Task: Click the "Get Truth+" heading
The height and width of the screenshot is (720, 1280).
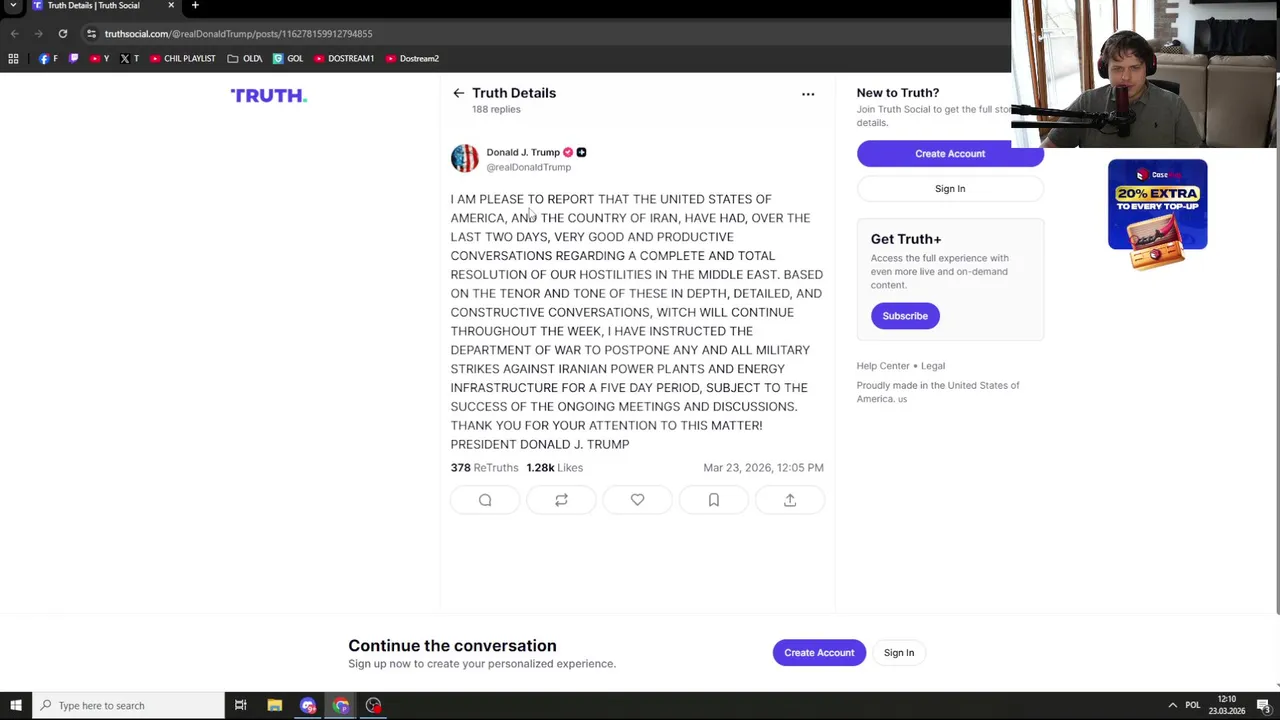Action: 906,239
